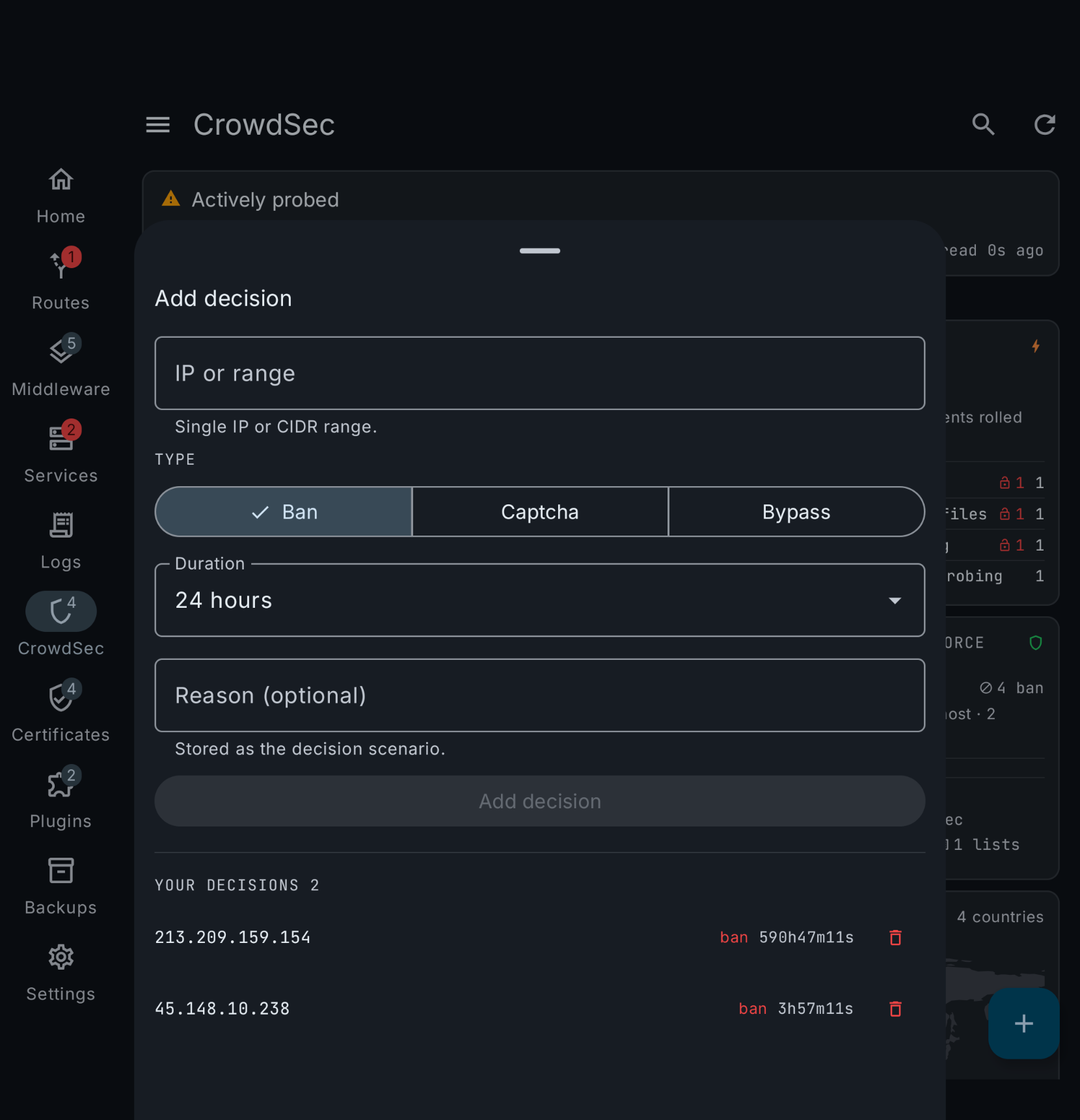Click the Add decision button
This screenshot has height=1120, width=1080.
click(x=539, y=801)
